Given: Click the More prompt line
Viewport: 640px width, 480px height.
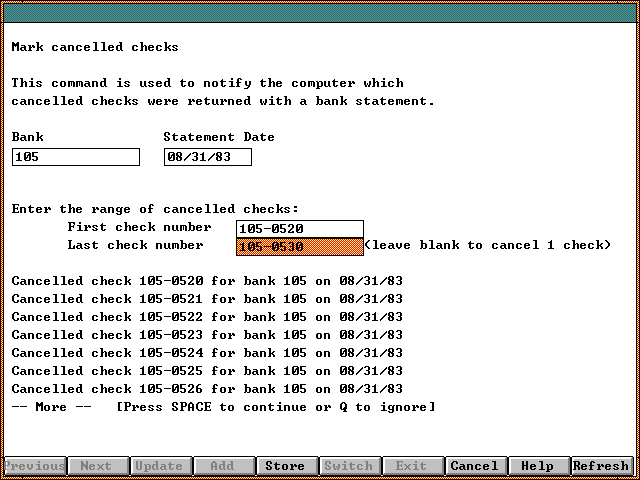Looking at the screenshot, I should [x=223, y=407].
